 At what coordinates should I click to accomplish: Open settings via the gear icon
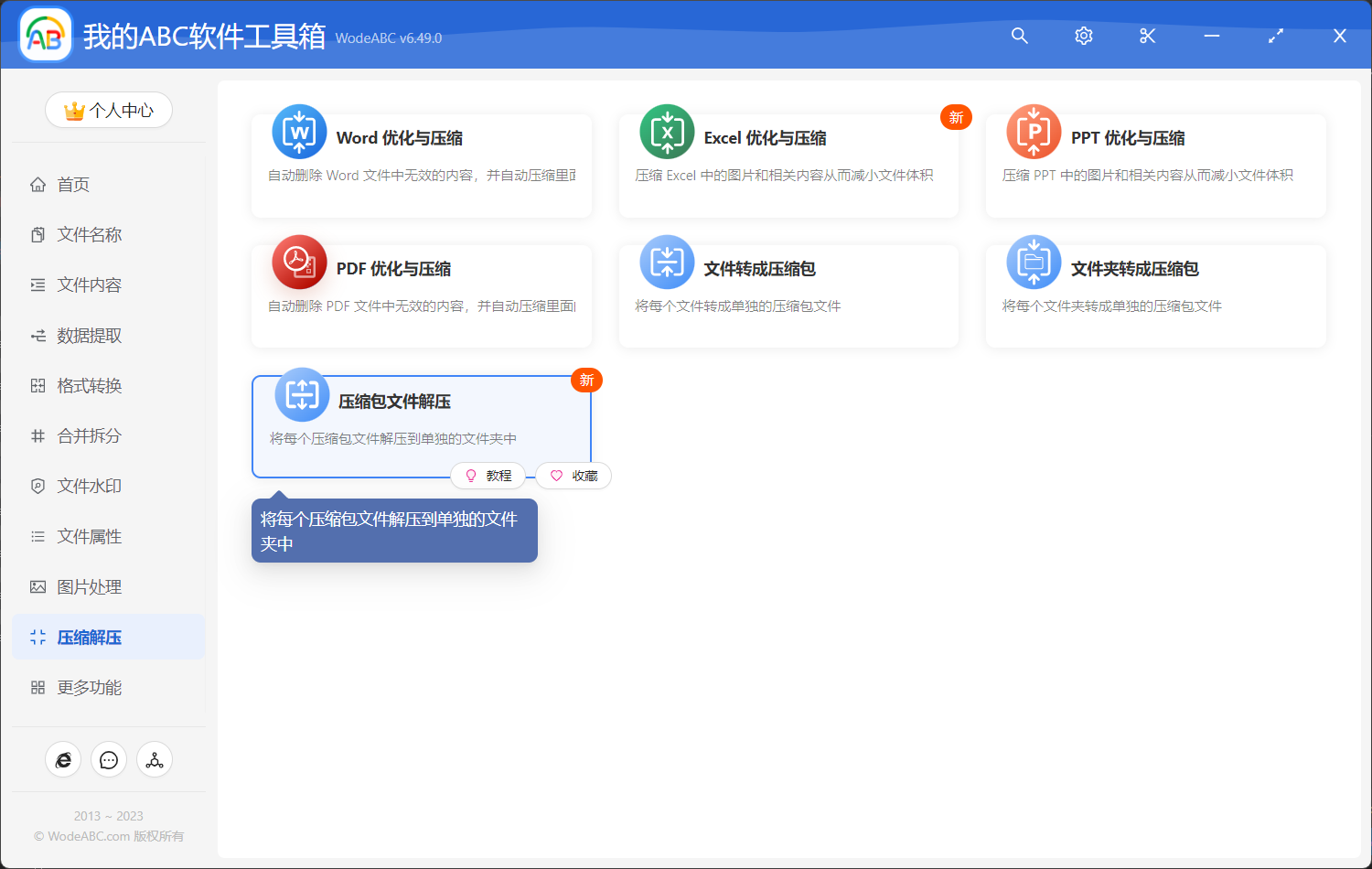pyautogui.click(x=1083, y=36)
